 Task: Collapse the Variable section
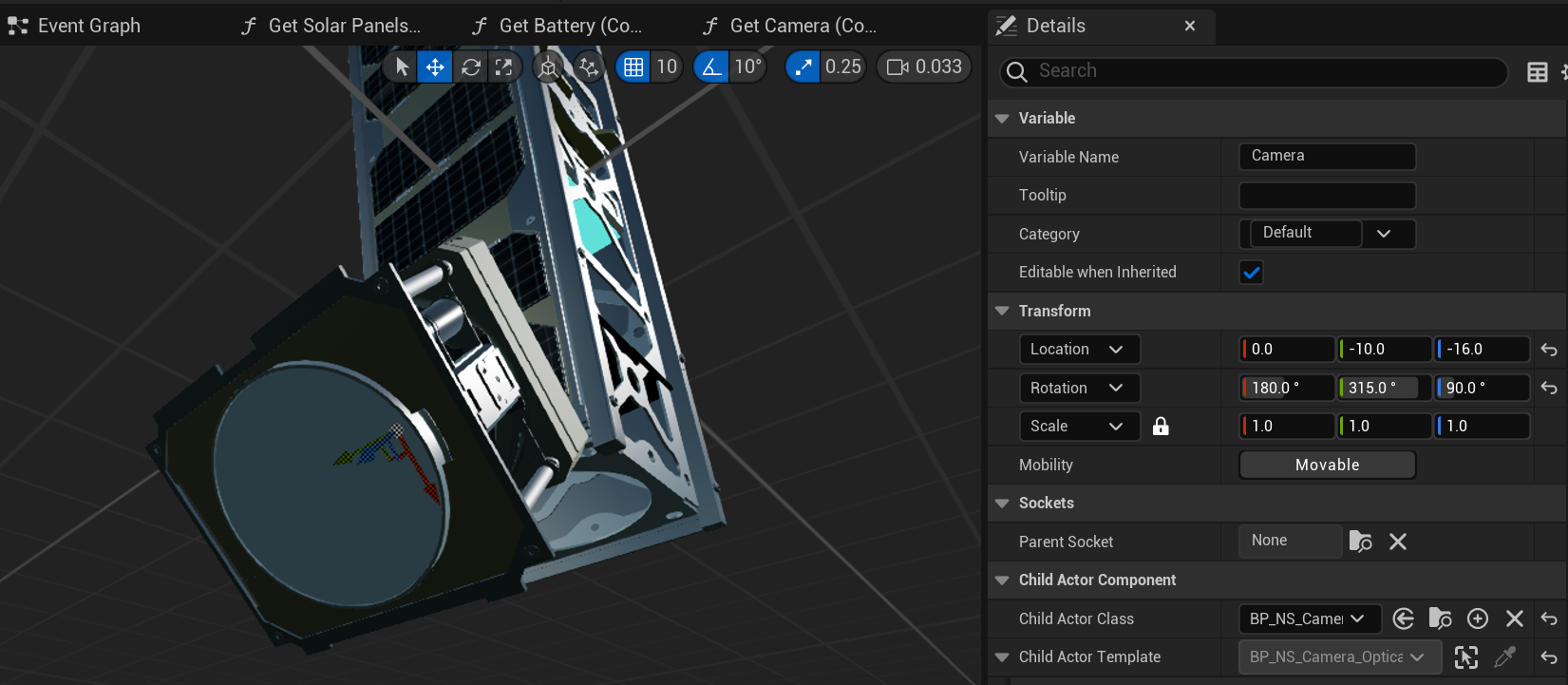(1002, 119)
